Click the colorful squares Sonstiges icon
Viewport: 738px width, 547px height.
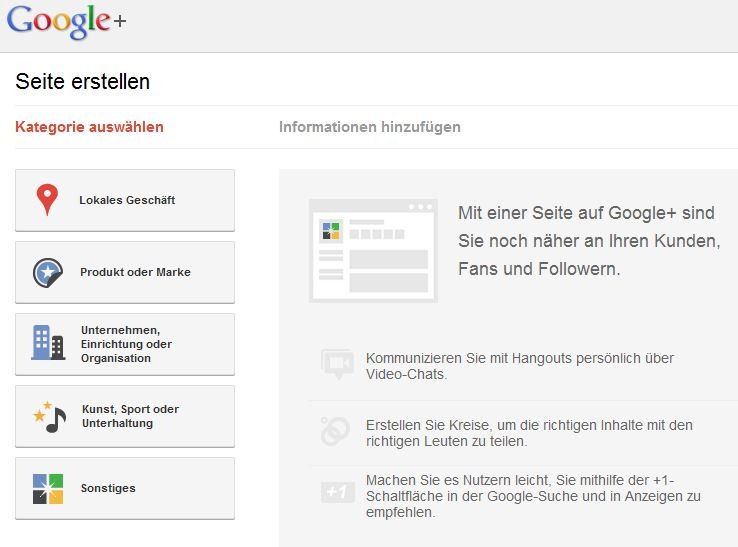click(47, 488)
